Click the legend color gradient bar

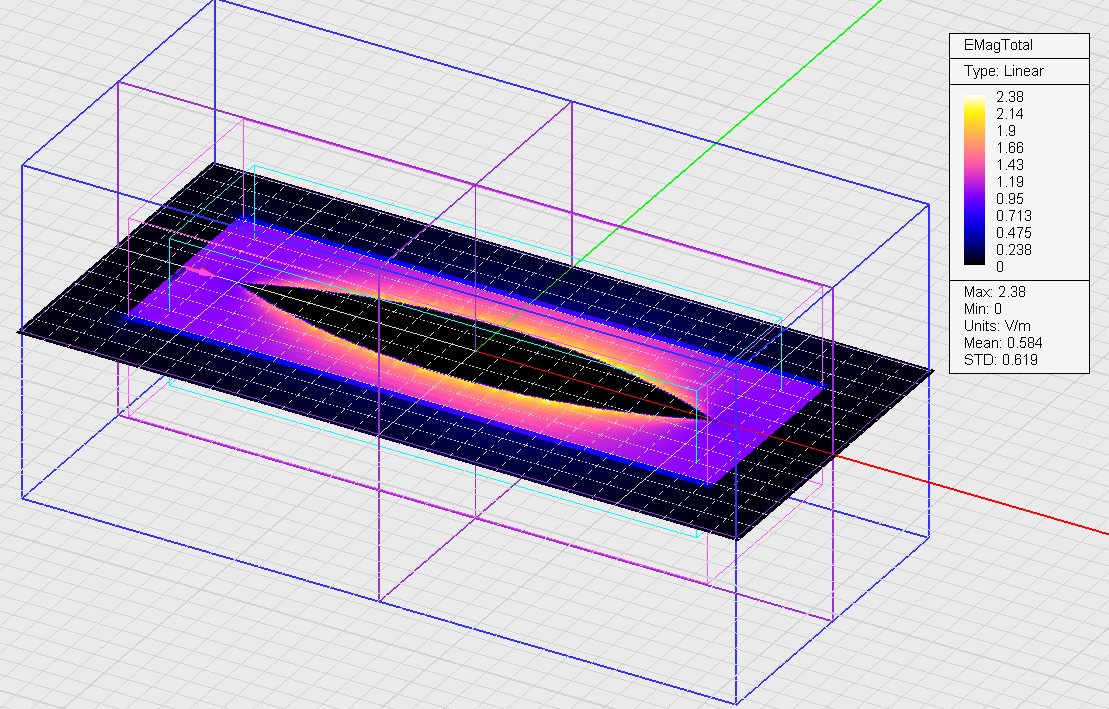[x=976, y=181]
